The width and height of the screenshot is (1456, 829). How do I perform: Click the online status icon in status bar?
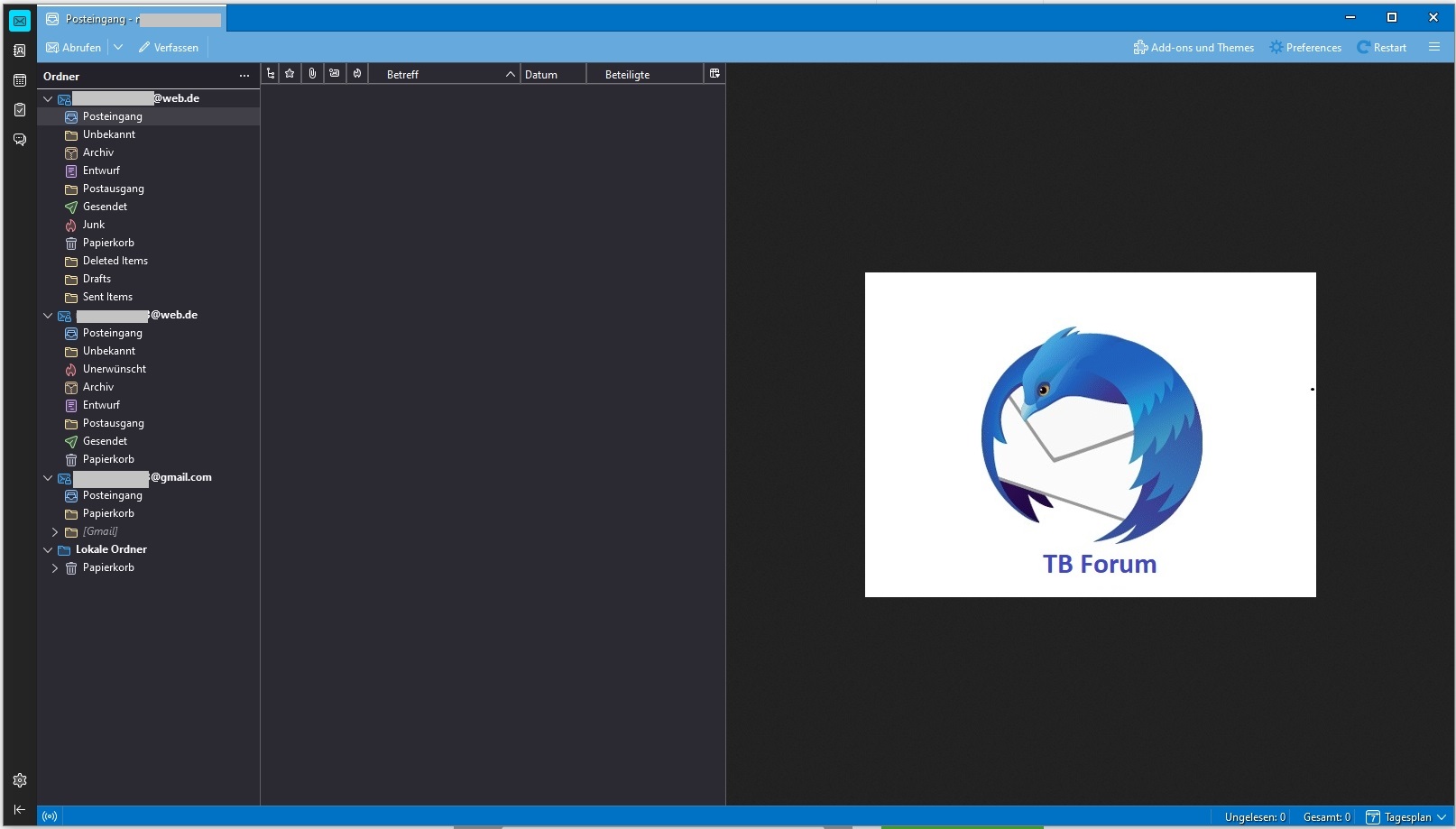[50, 817]
